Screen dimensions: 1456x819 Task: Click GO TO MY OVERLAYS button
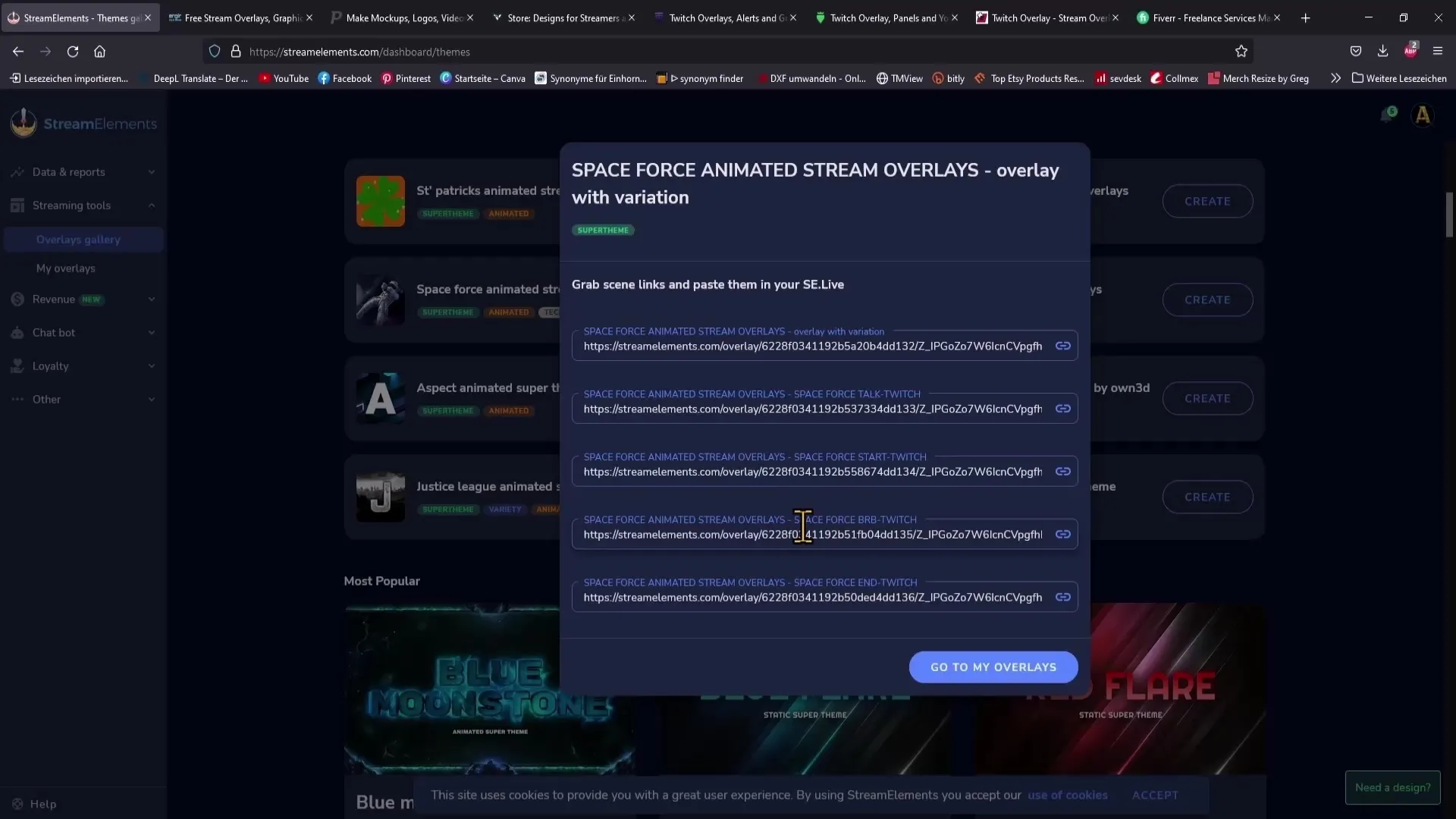(994, 666)
